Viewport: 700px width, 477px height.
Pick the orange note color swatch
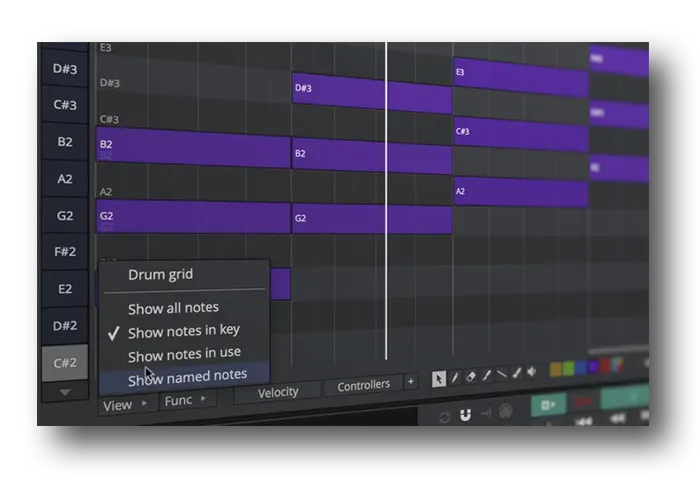click(556, 369)
